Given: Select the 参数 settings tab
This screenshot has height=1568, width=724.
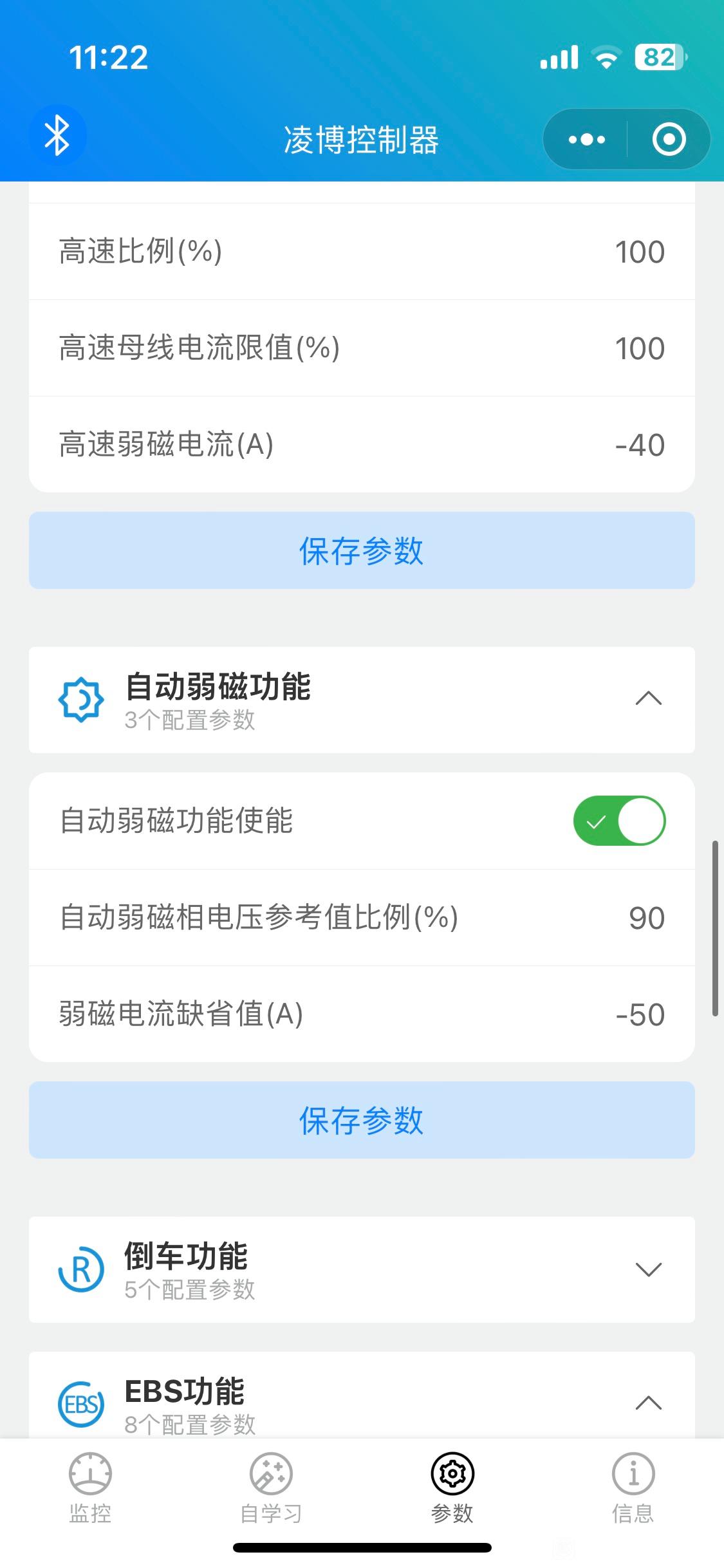Looking at the screenshot, I should (x=452, y=1488).
